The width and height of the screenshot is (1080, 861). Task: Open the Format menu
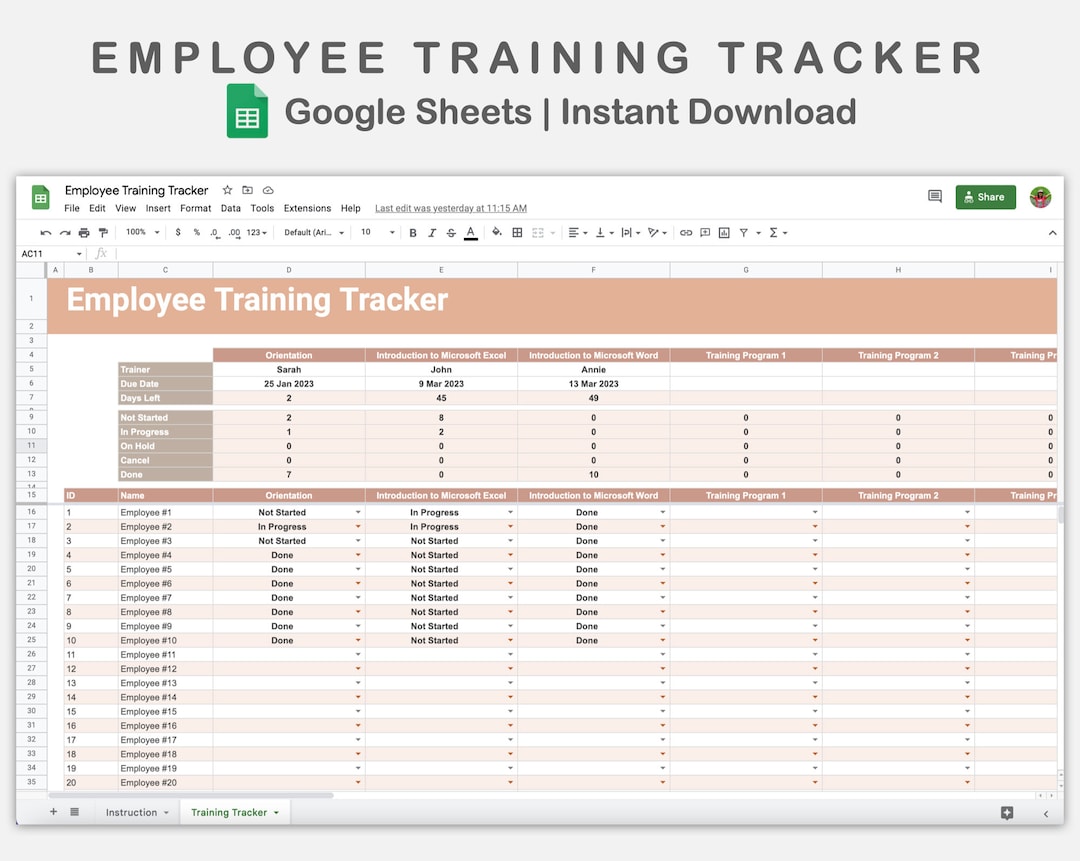tap(195, 208)
